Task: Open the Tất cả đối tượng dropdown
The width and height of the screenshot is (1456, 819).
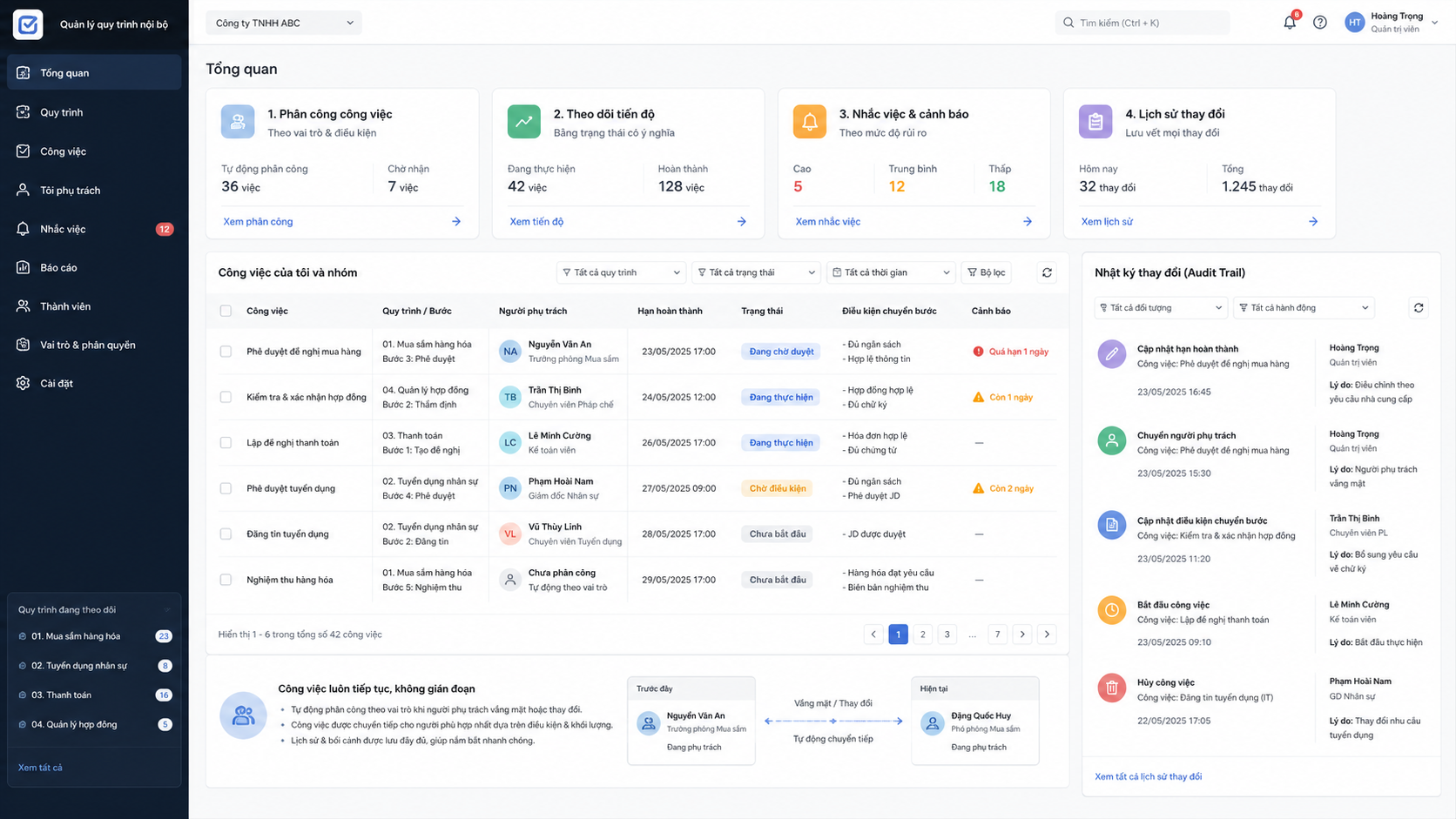Action: [1162, 307]
